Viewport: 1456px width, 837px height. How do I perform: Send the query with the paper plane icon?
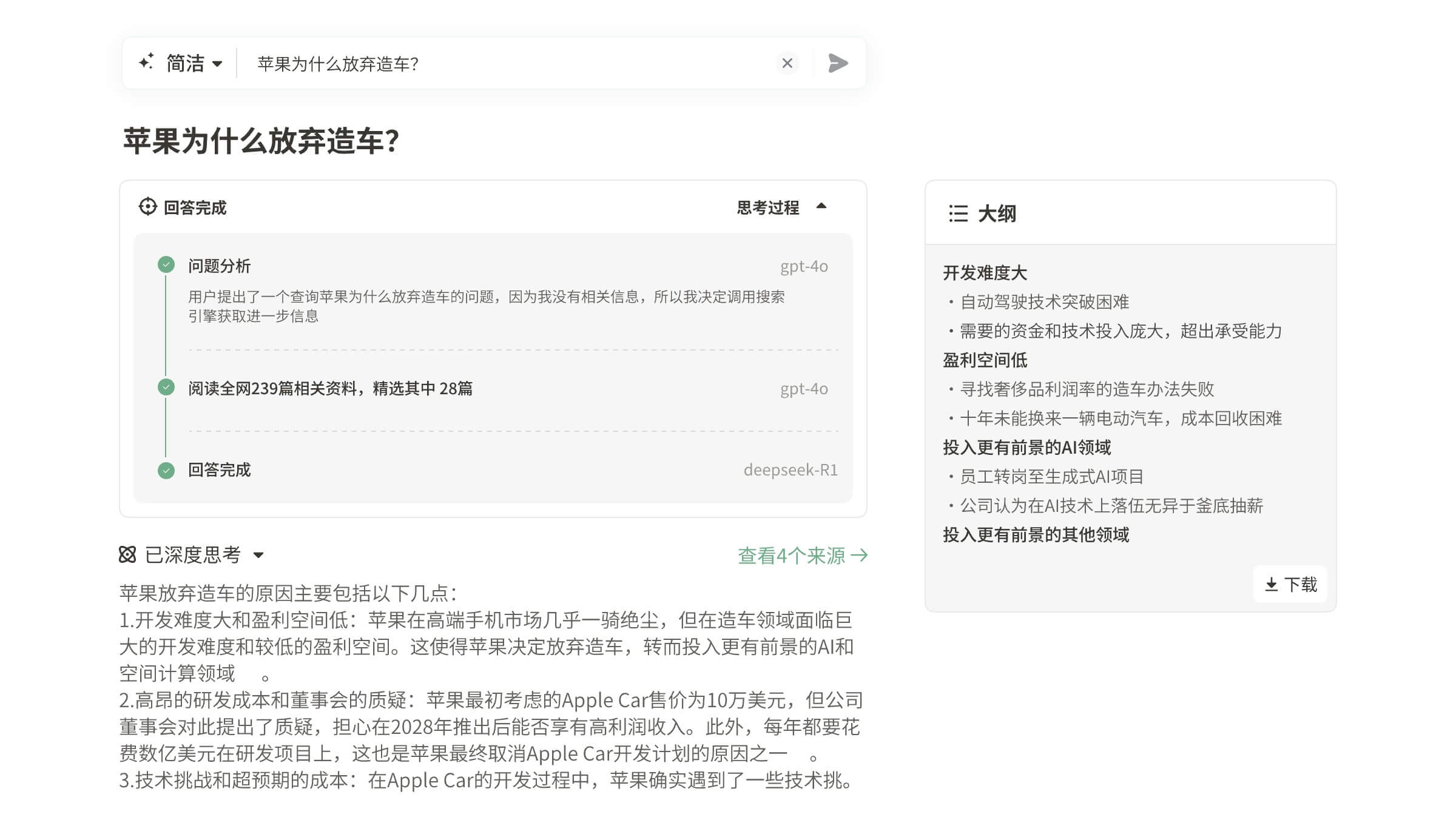(838, 63)
